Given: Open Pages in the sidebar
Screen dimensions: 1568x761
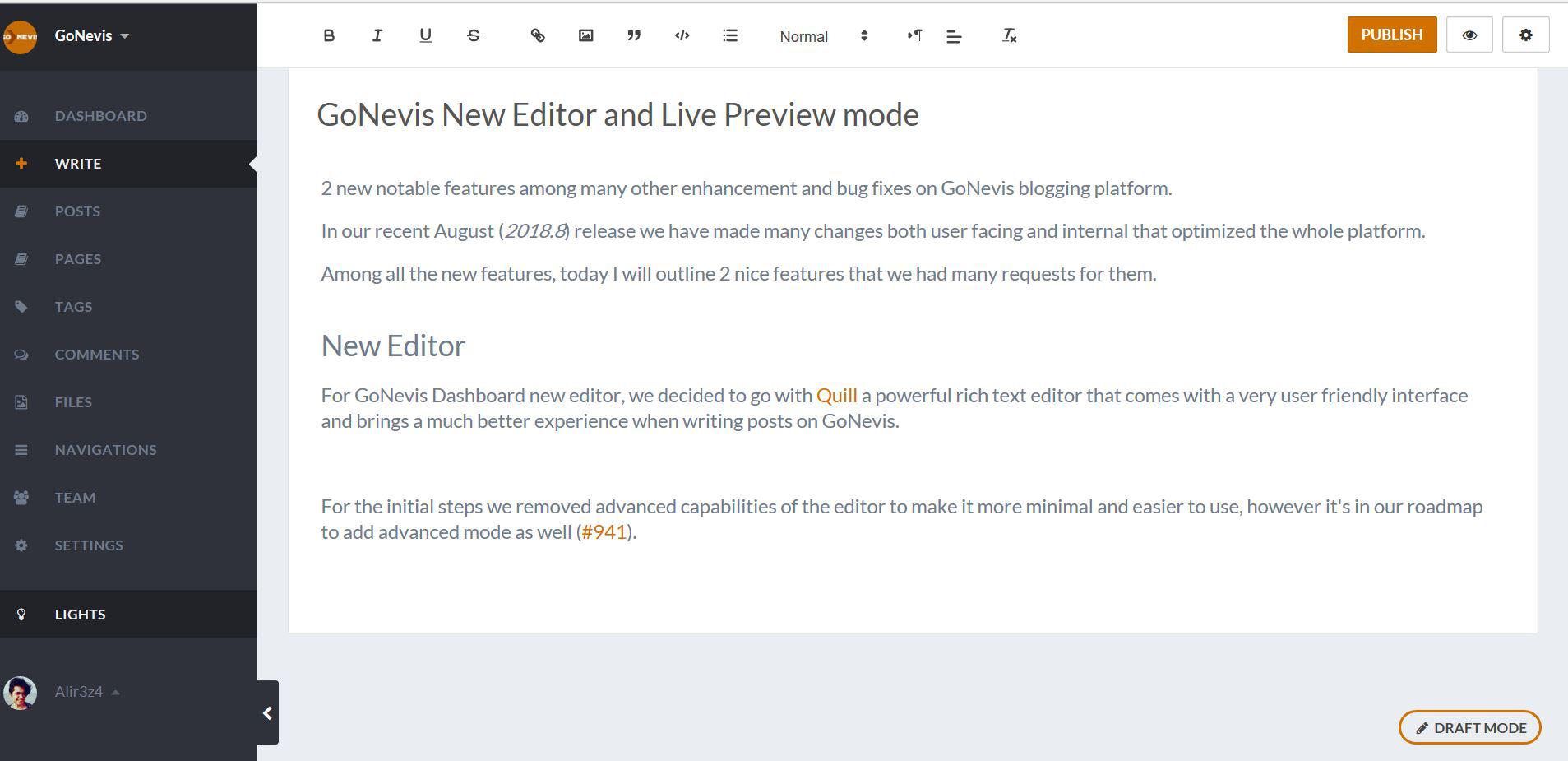Looking at the screenshot, I should 128,259.
